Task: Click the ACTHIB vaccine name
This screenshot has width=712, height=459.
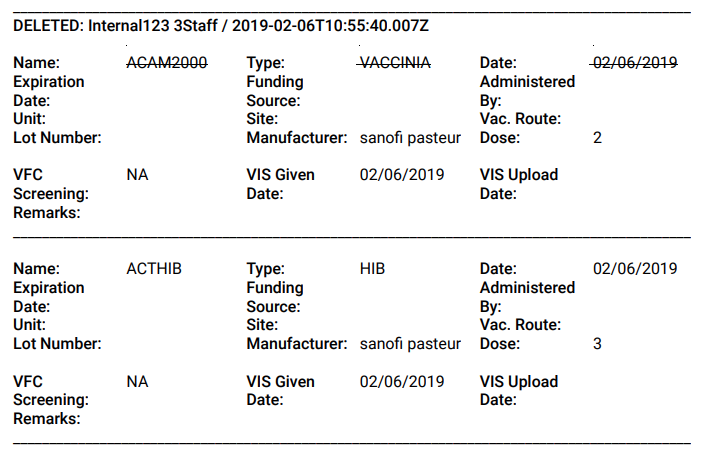Action: pyautogui.click(x=154, y=269)
